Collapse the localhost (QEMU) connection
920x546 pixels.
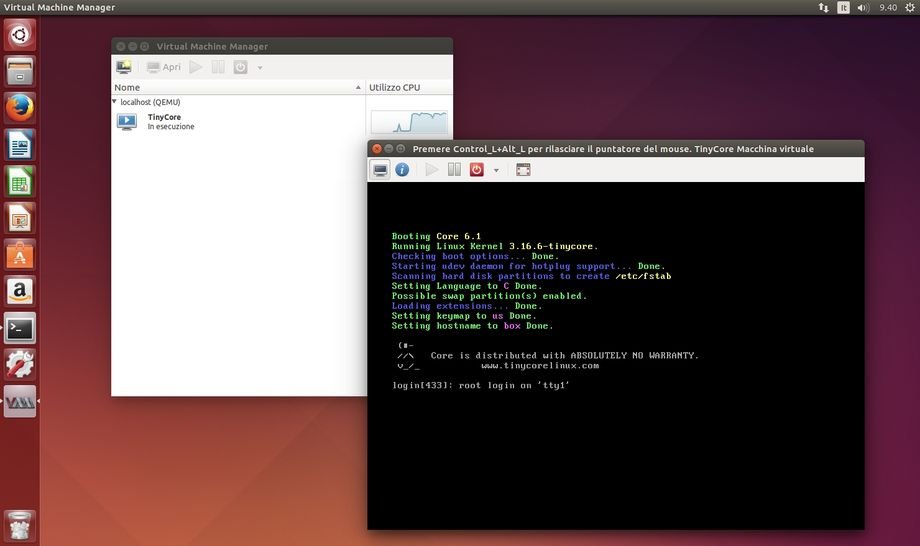click(x=115, y=102)
